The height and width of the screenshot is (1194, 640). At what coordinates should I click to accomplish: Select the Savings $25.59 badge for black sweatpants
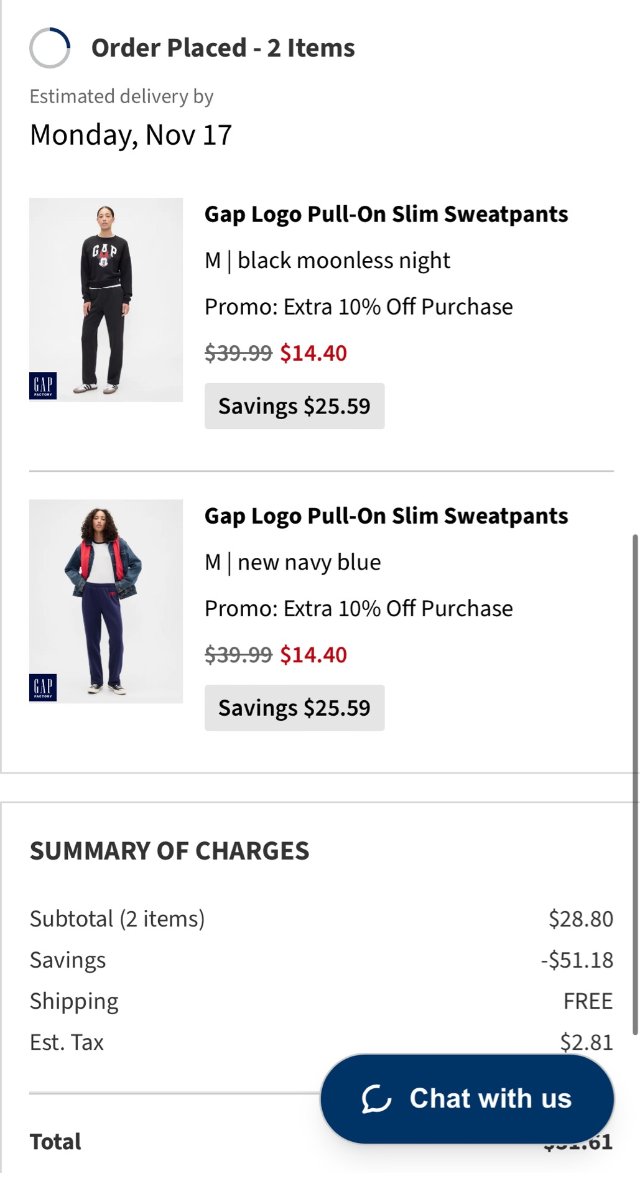pyautogui.click(x=295, y=406)
